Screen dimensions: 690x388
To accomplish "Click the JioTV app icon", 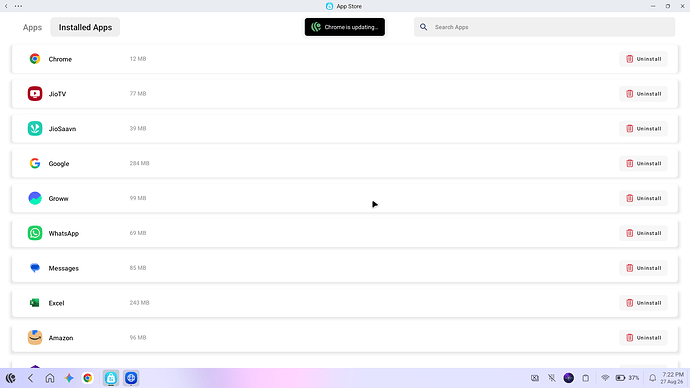I will pyautogui.click(x=35, y=93).
